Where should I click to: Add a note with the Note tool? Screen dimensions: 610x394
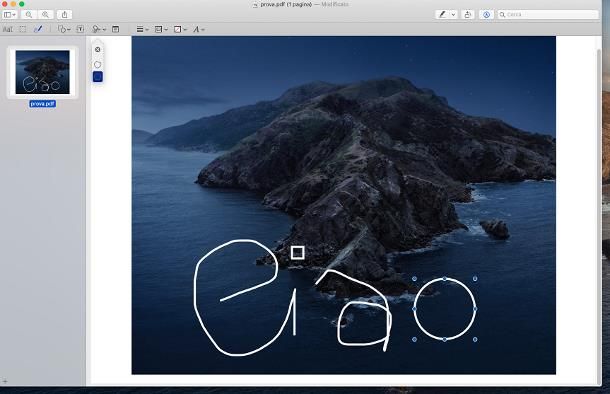pos(116,29)
